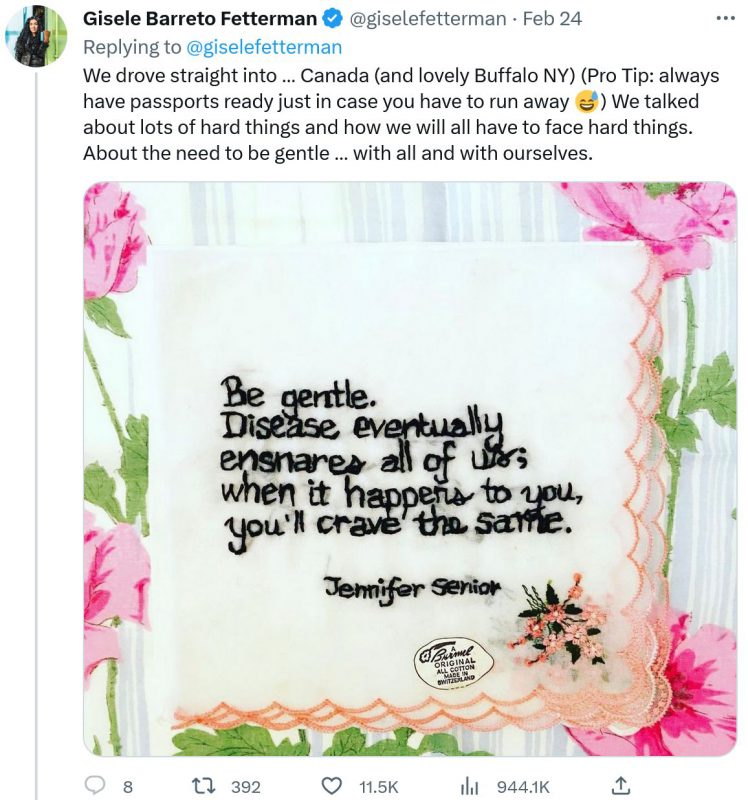
Task: Click the reply count of 8
Action: pos(127,787)
